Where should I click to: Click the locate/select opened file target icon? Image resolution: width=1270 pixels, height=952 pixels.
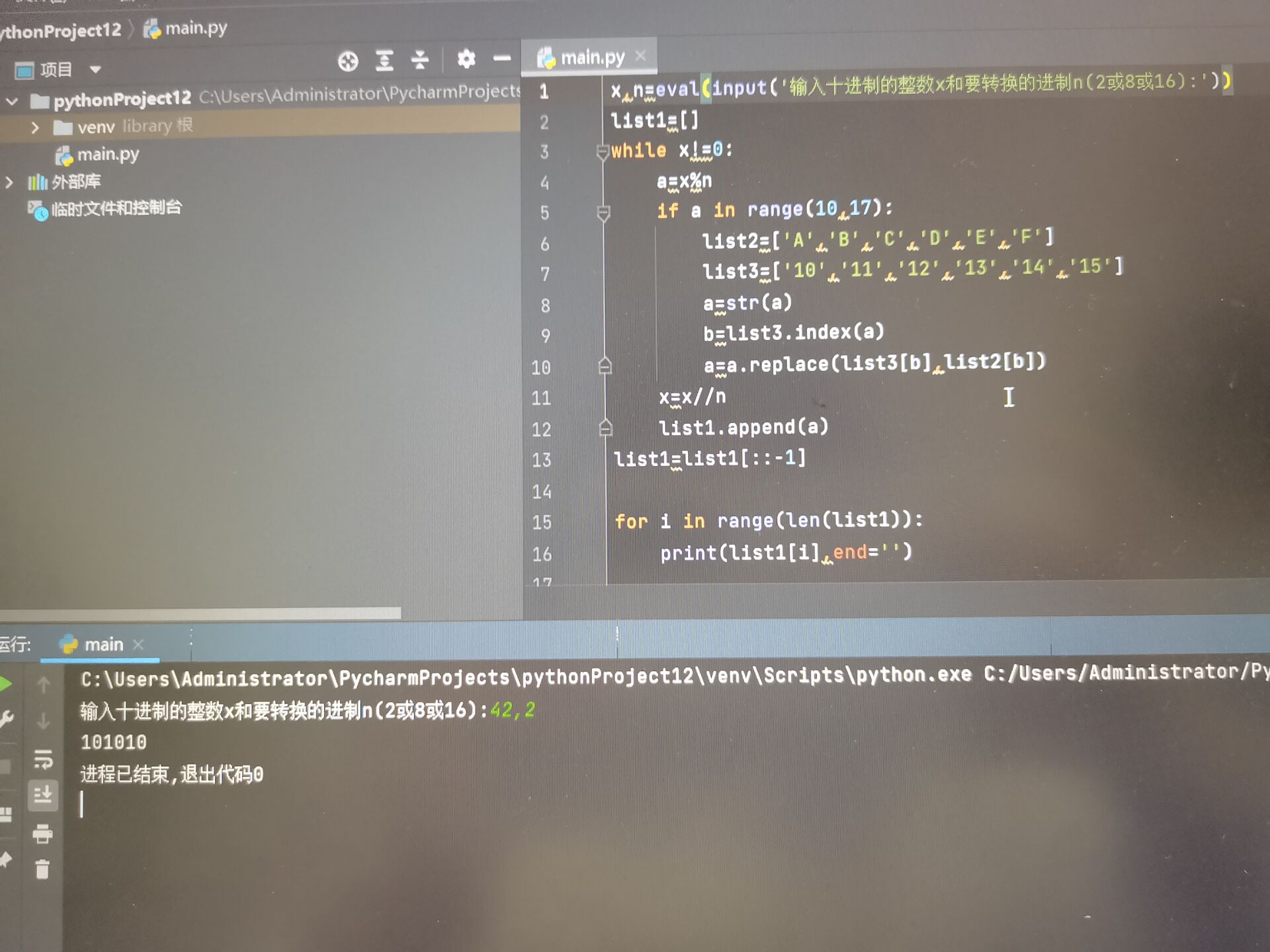click(x=348, y=61)
